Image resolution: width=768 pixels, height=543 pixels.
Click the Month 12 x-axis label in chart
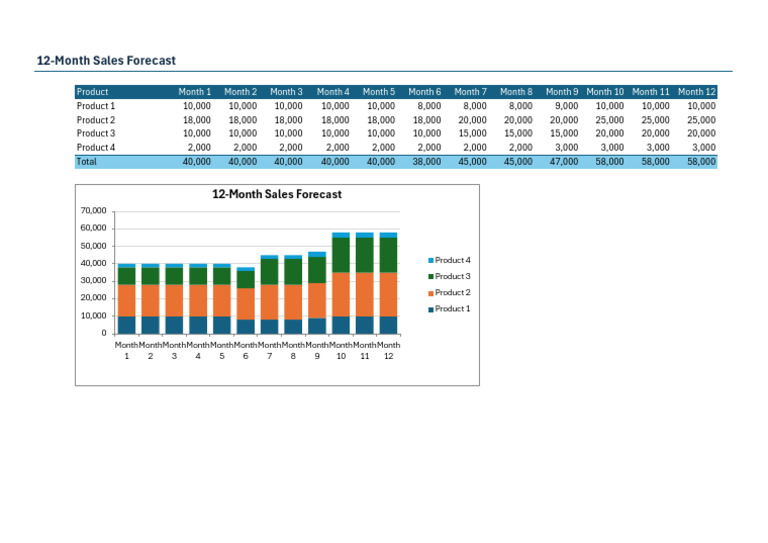pyautogui.click(x=388, y=351)
